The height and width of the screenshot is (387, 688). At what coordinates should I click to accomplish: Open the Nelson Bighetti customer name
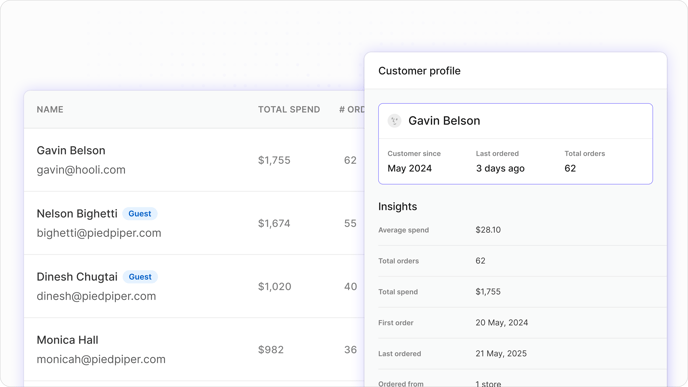coord(77,214)
